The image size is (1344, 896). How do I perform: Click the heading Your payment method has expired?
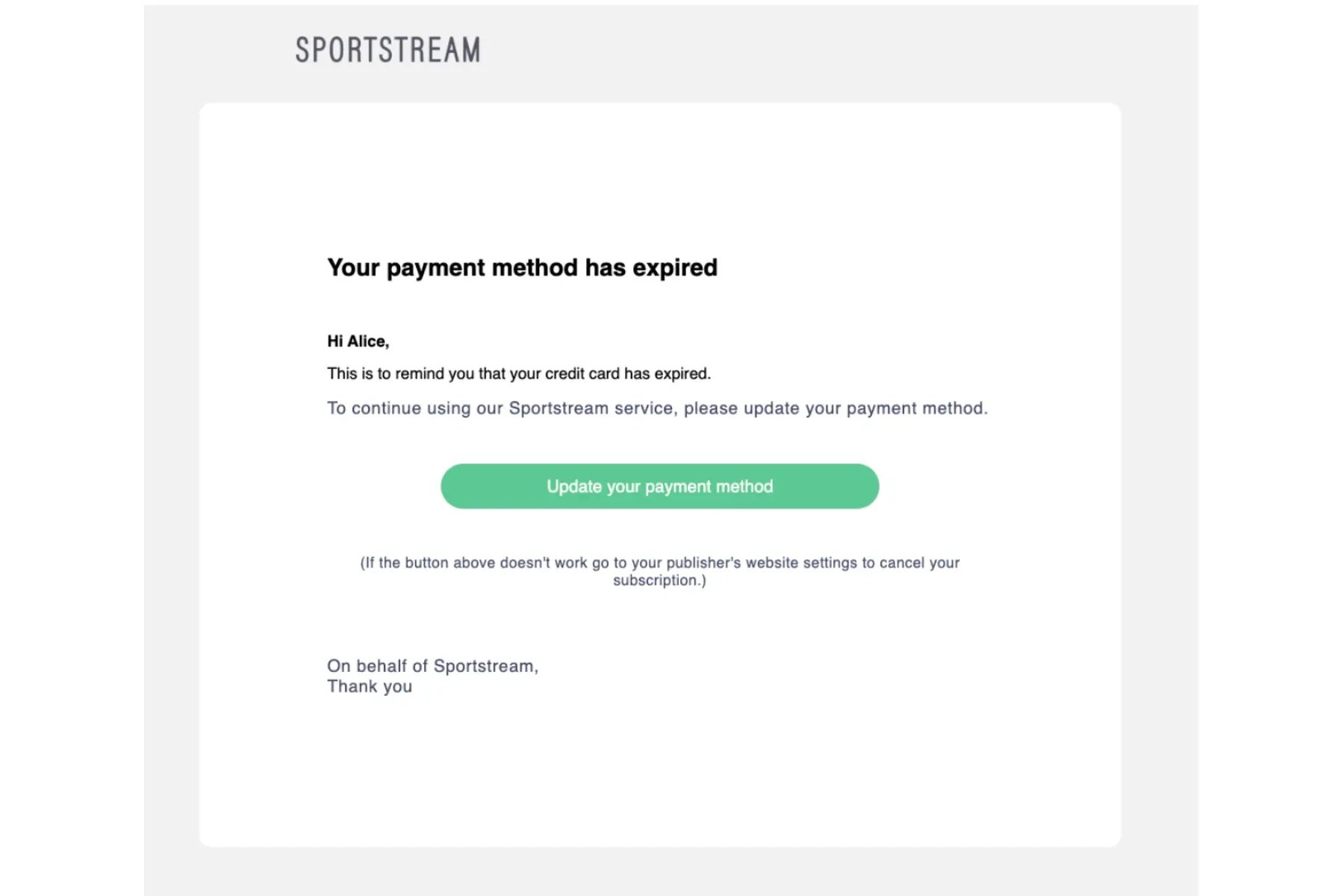click(521, 267)
